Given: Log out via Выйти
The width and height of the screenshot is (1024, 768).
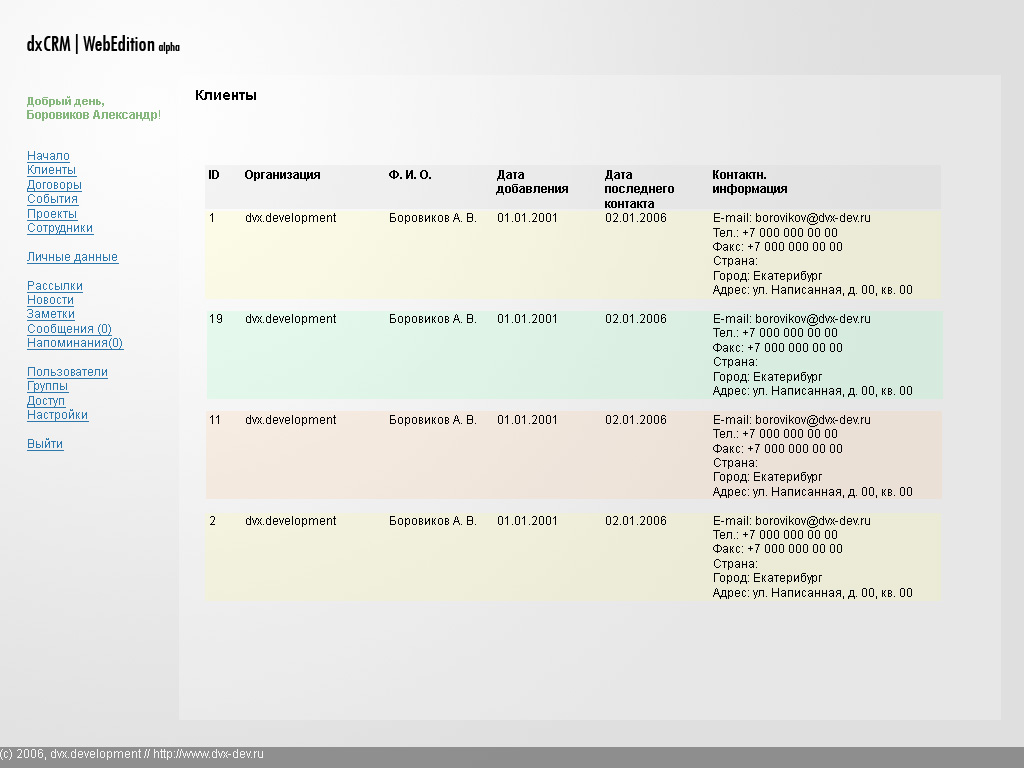Looking at the screenshot, I should [x=44, y=443].
